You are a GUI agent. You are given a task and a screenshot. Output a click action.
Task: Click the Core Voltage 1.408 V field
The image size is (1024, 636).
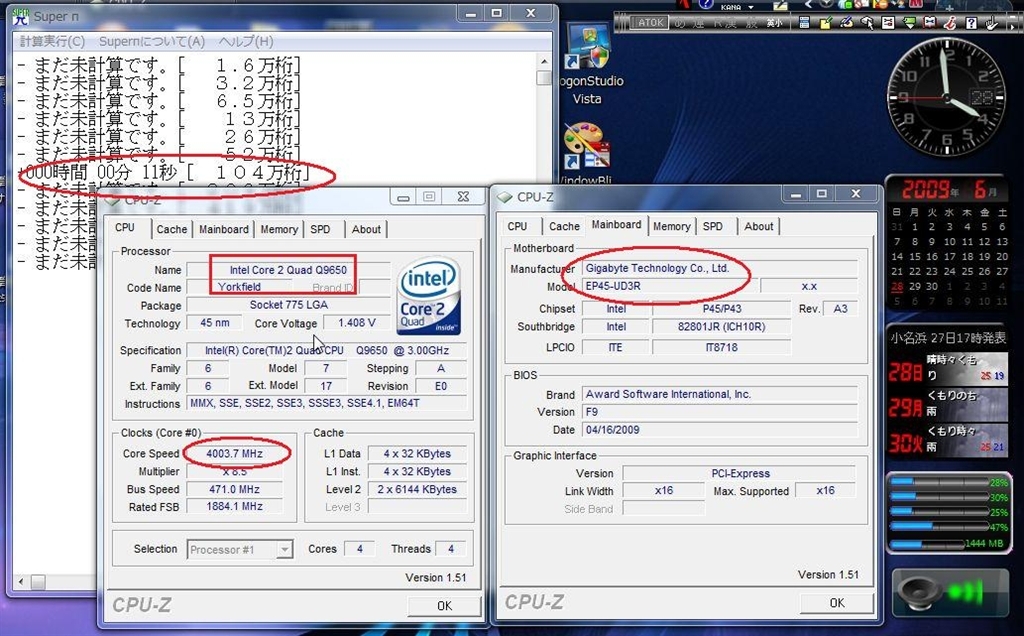click(x=357, y=323)
